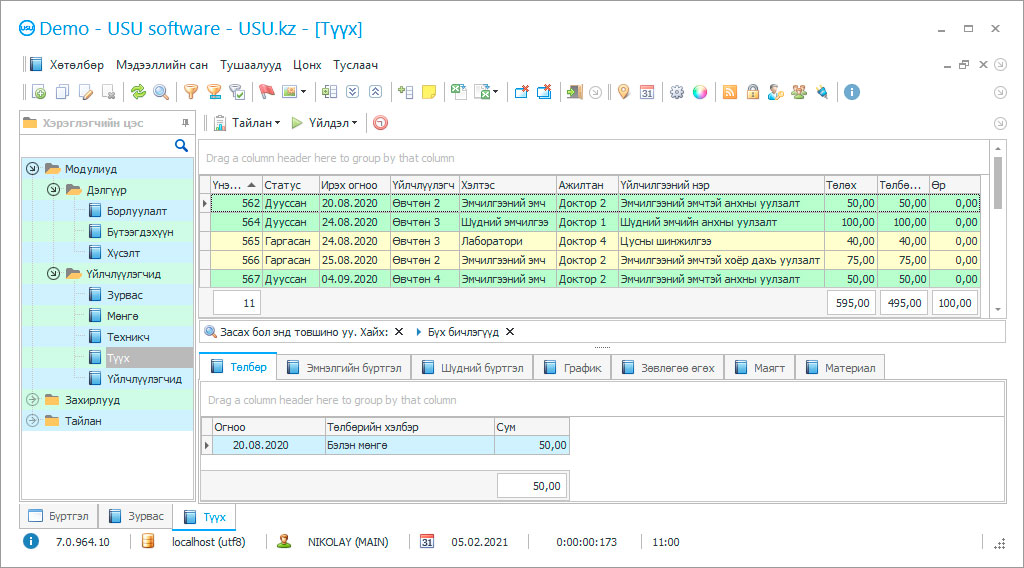This screenshot has height=568, width=1024.
Task: Click the blue info icon in toolbar
Action: [x=852, y=92]
